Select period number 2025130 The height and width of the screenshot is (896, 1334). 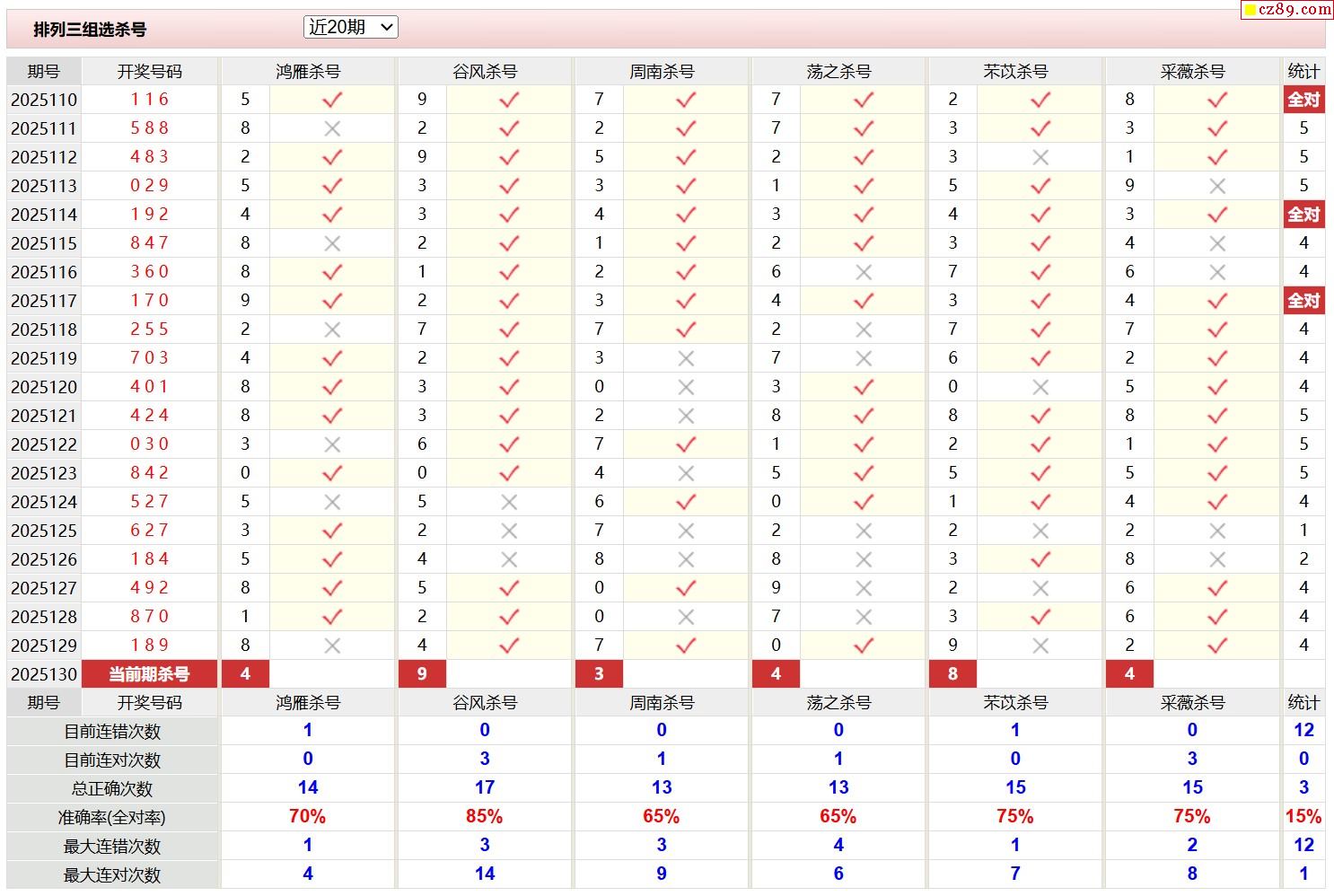click(x=44, y=674)
